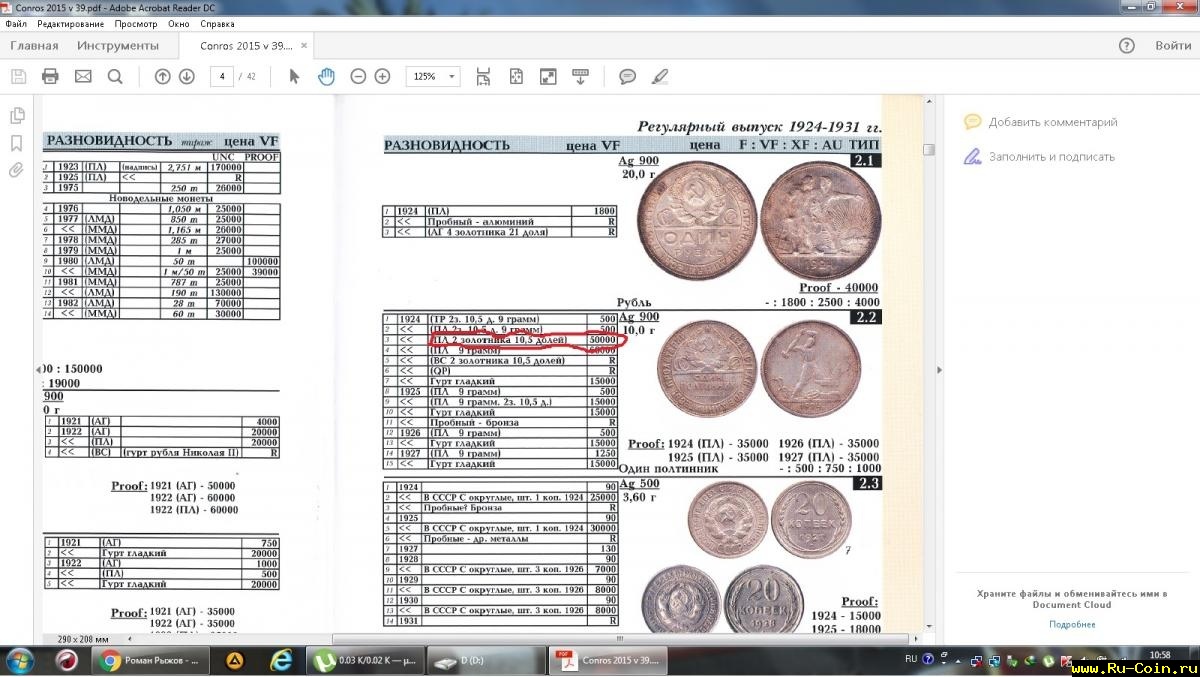
Task: Go to next page with down arrow
Action: coord(187,77)
